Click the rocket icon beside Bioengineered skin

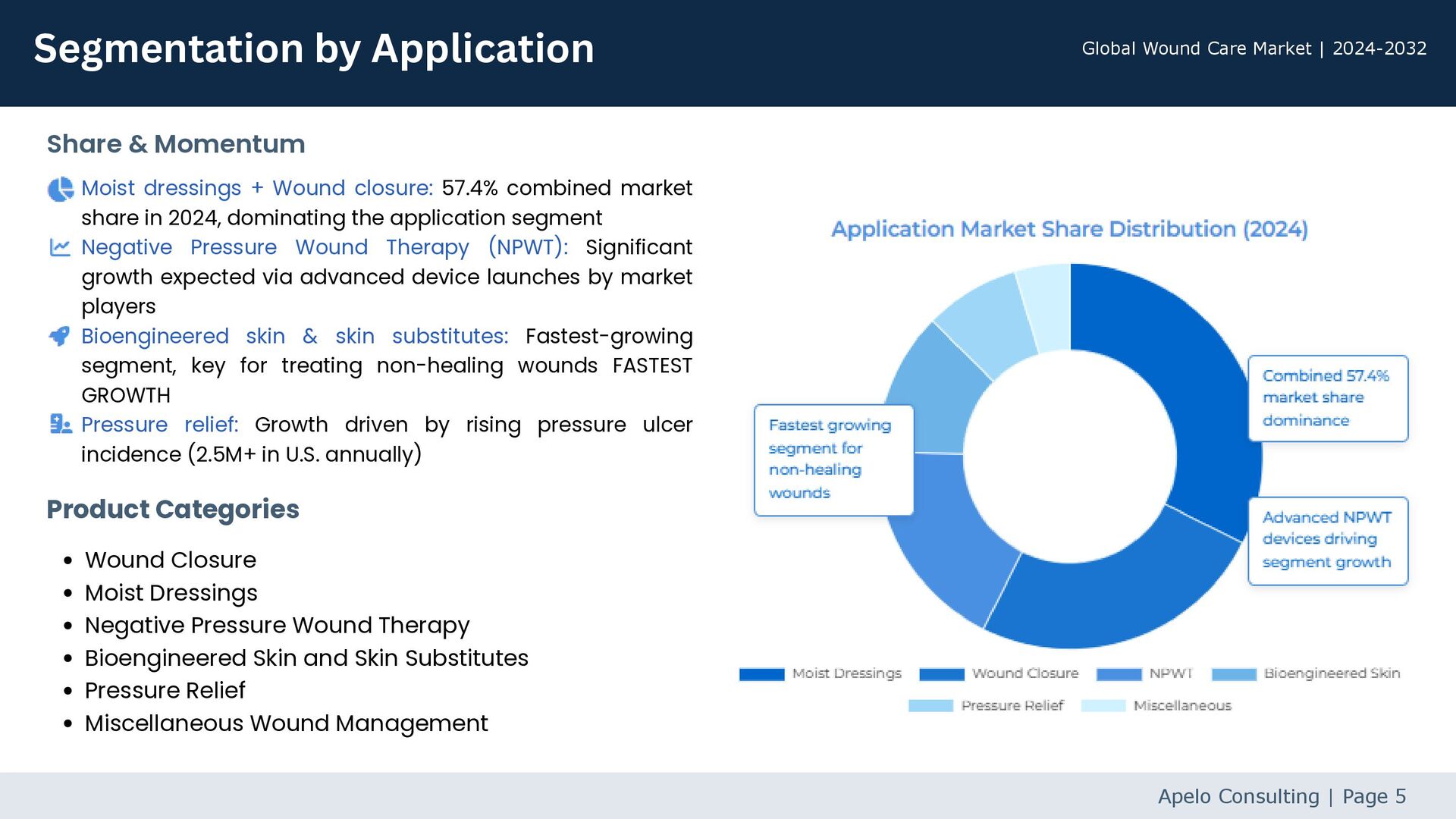tap(60, 336)
